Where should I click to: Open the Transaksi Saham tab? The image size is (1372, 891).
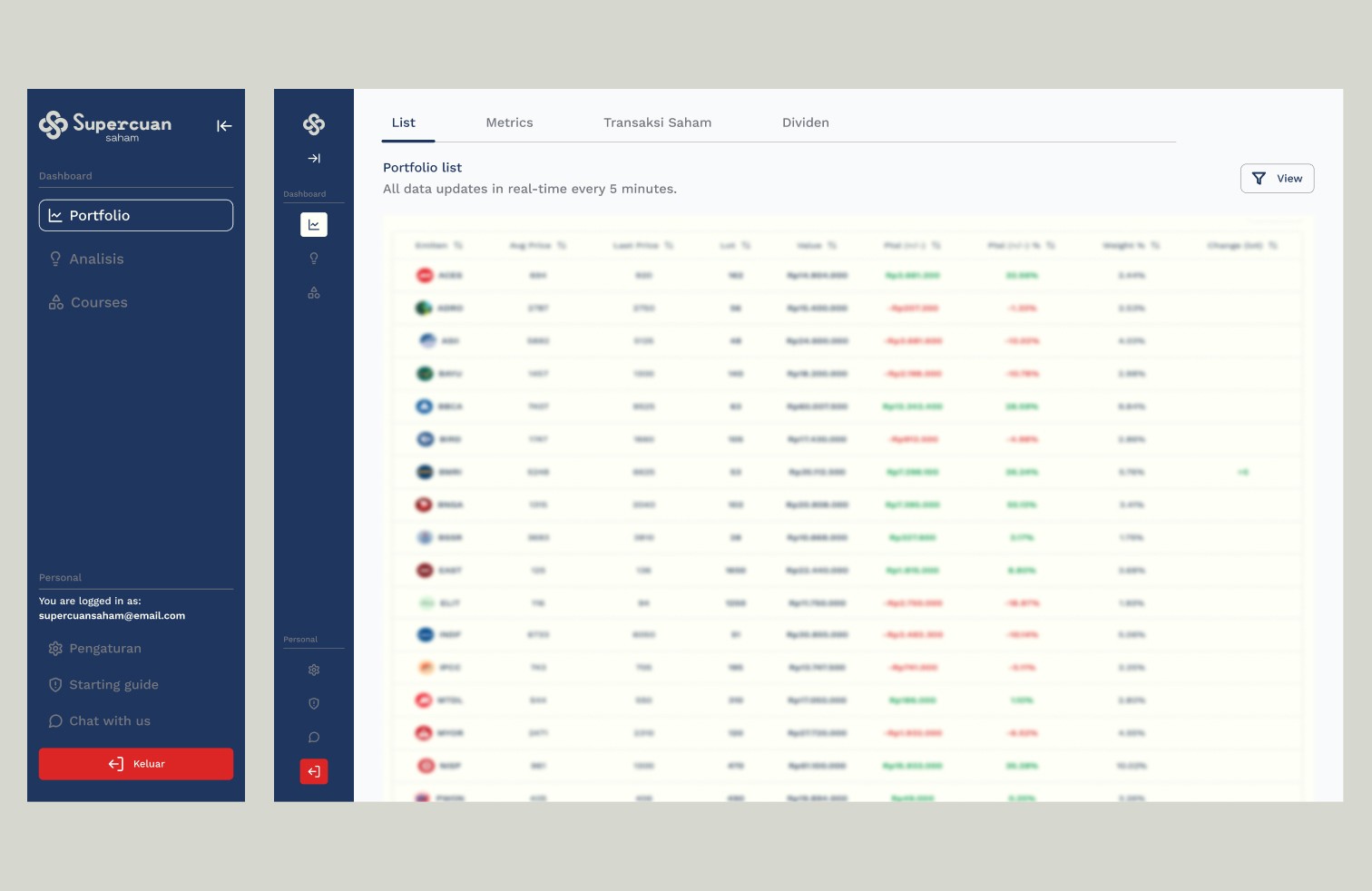click(x=658, y=122)
